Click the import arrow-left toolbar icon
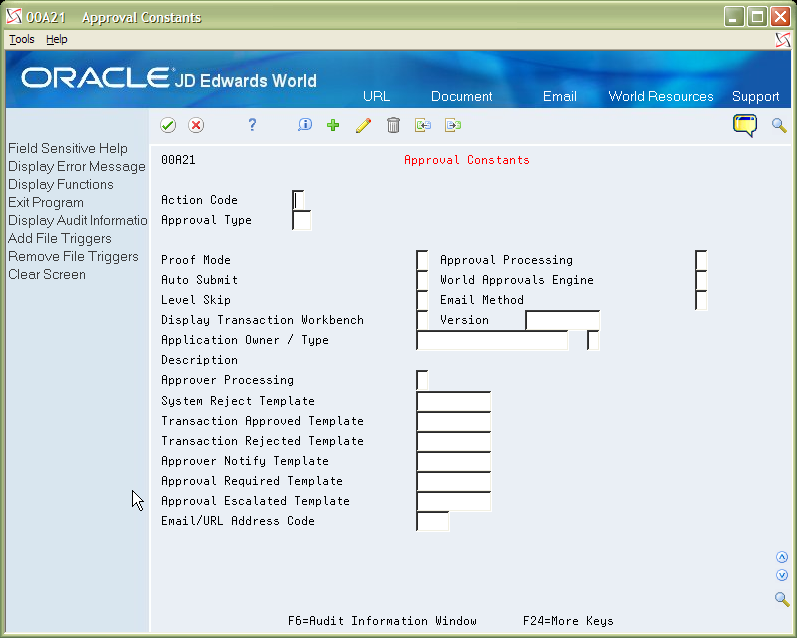The height and width of the screenshot is (638, 797). [423, 125]
